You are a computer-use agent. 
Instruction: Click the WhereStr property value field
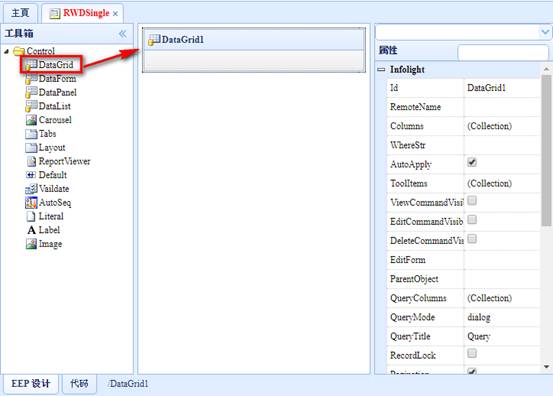coord(502,145)
